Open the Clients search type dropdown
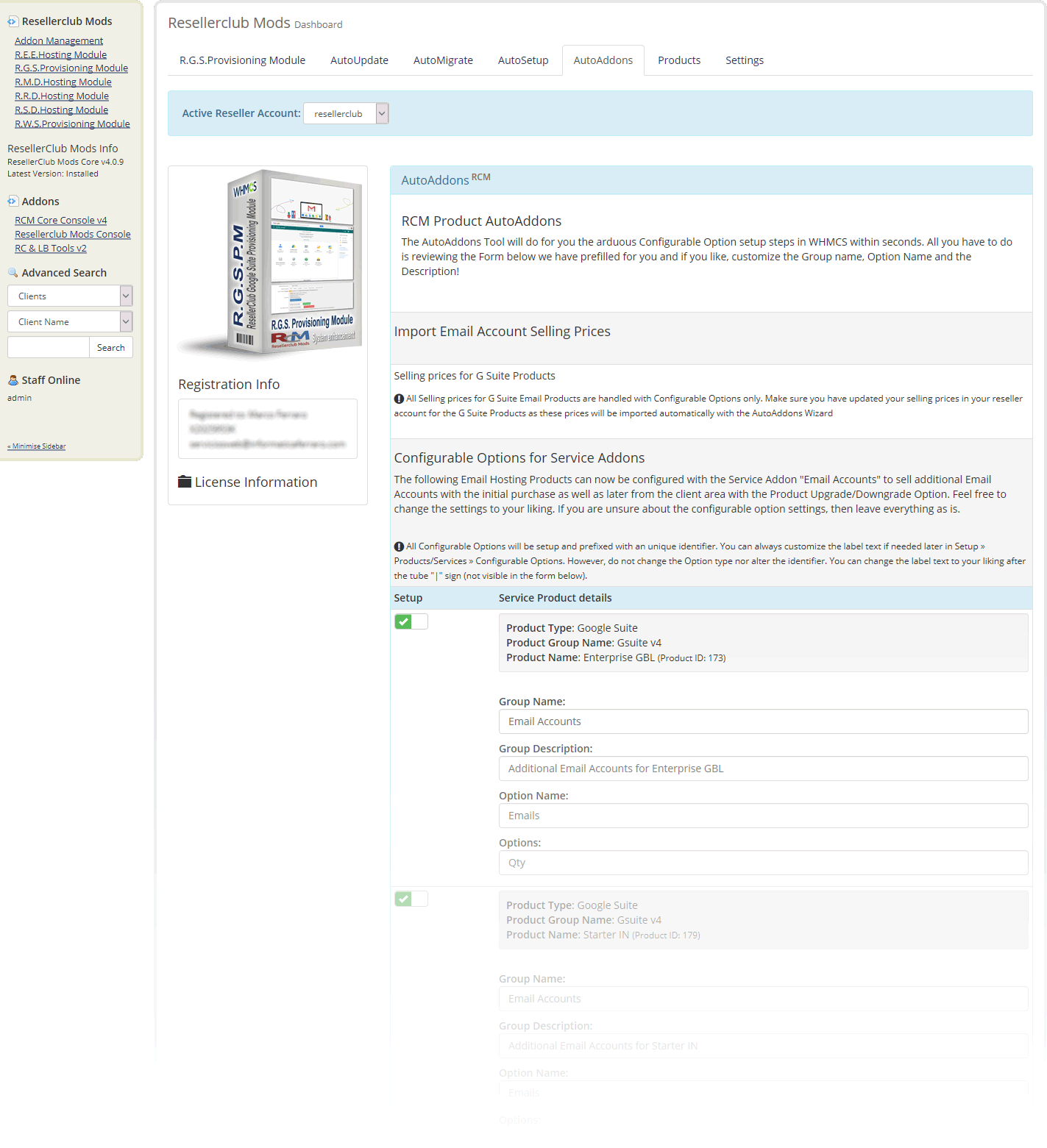Image resolution: width=1047 pixels, height=1148 pixels. (70, 296)
